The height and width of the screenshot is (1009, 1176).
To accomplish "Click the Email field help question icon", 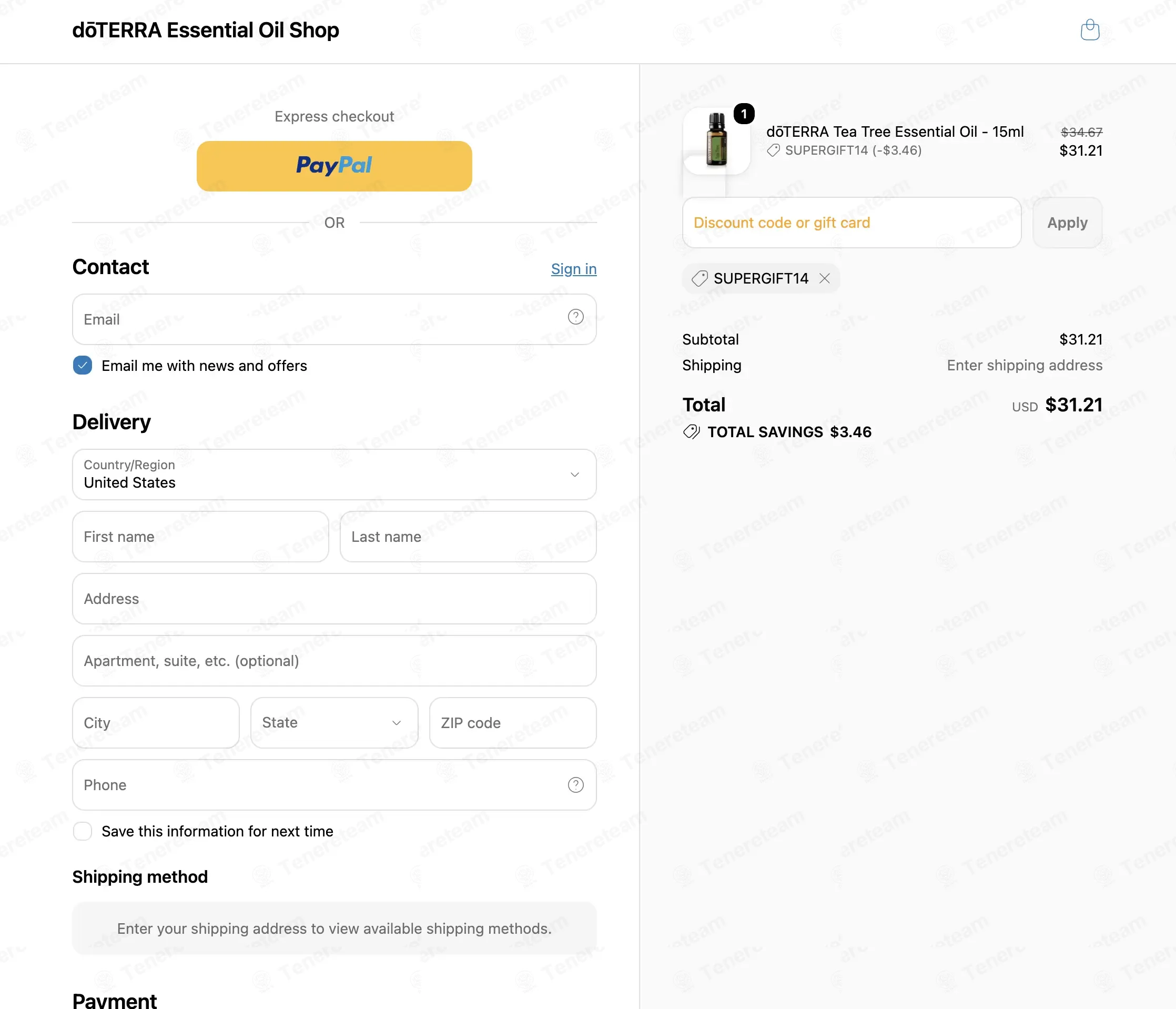I will pyautogui.click(x=575, y=317).
